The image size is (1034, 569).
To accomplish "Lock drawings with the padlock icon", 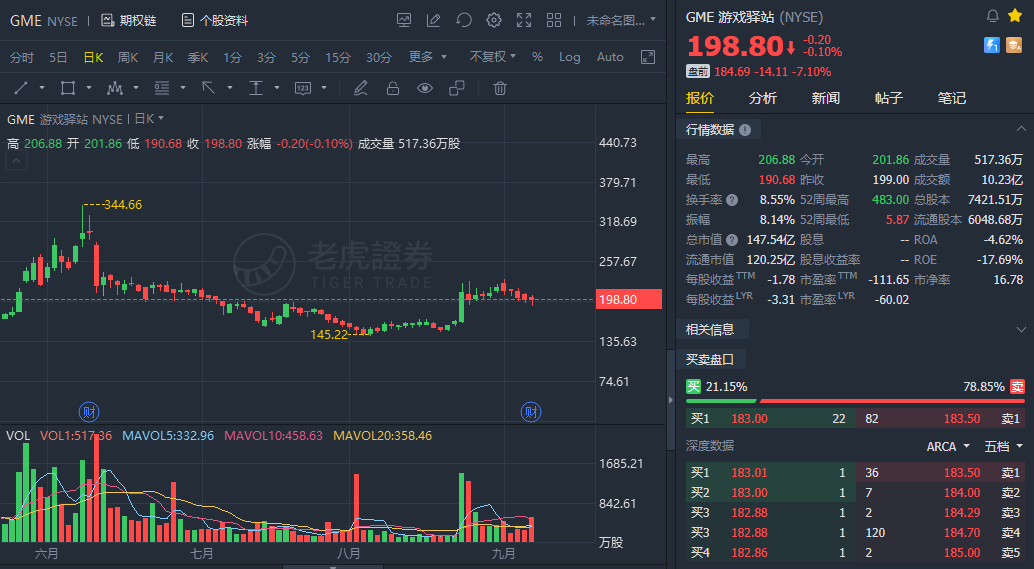I will tap(393, 88).
